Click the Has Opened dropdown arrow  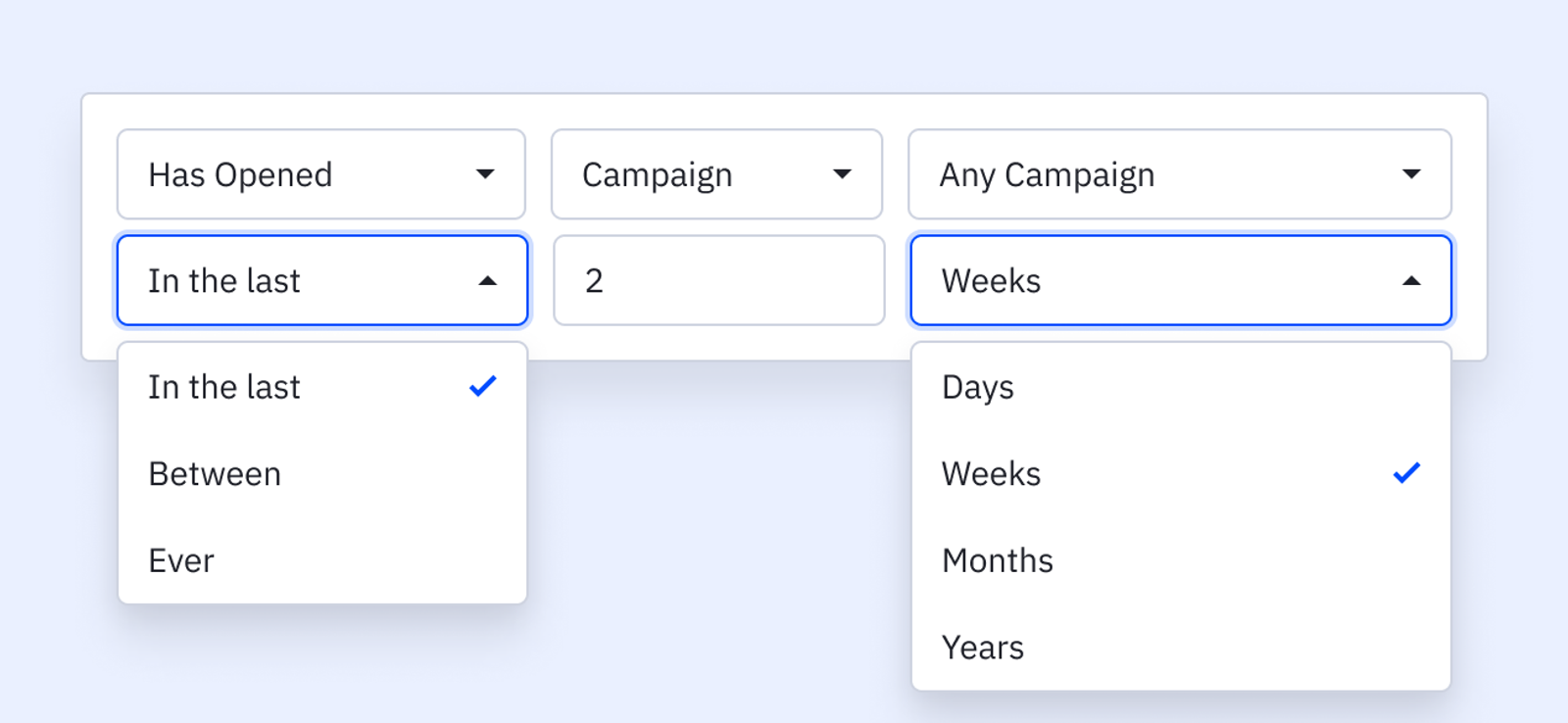click(485, 174)
